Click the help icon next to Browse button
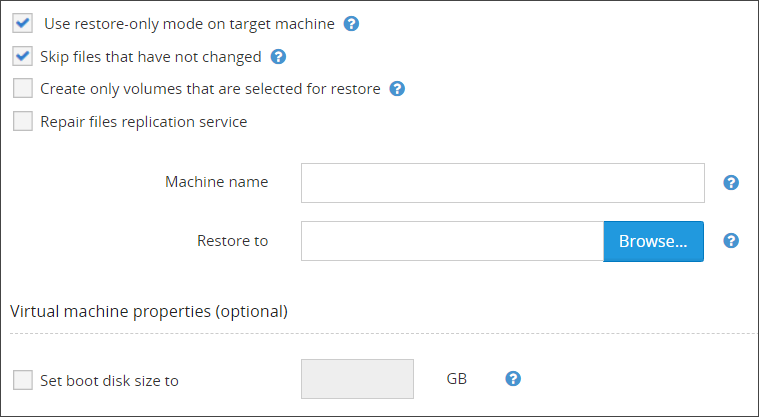The width and height of the screenshot is (759, 417). 731,241
